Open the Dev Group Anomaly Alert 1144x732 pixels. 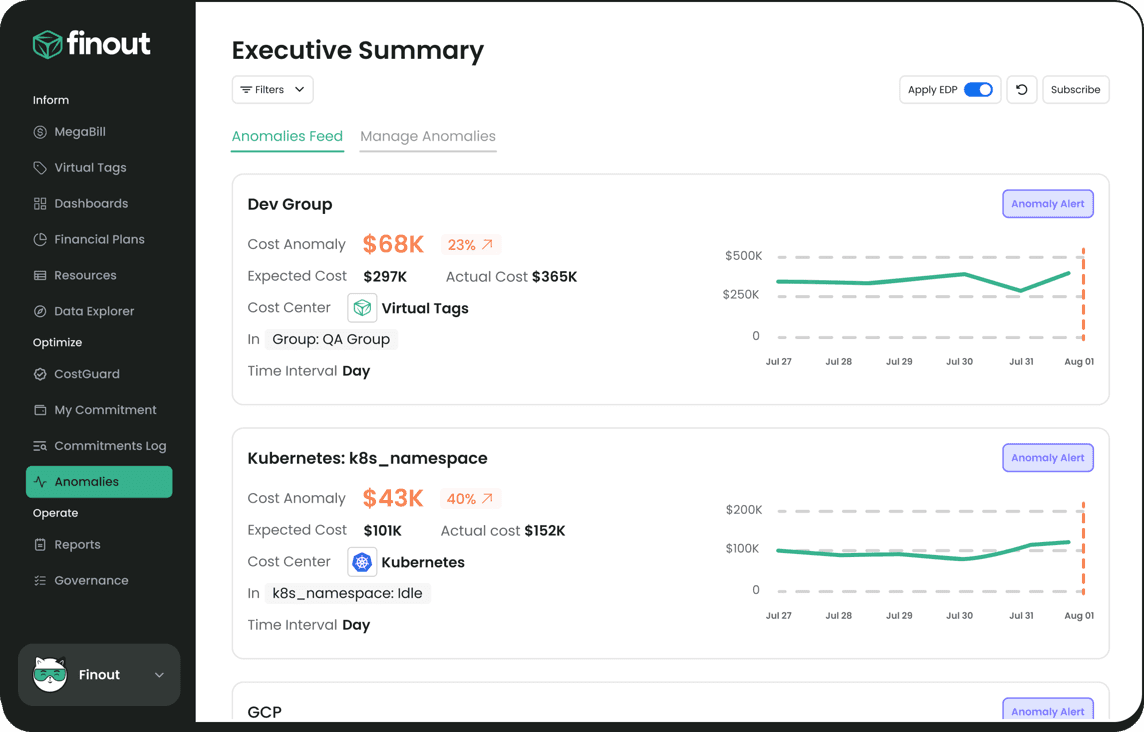coord(1047,203)
